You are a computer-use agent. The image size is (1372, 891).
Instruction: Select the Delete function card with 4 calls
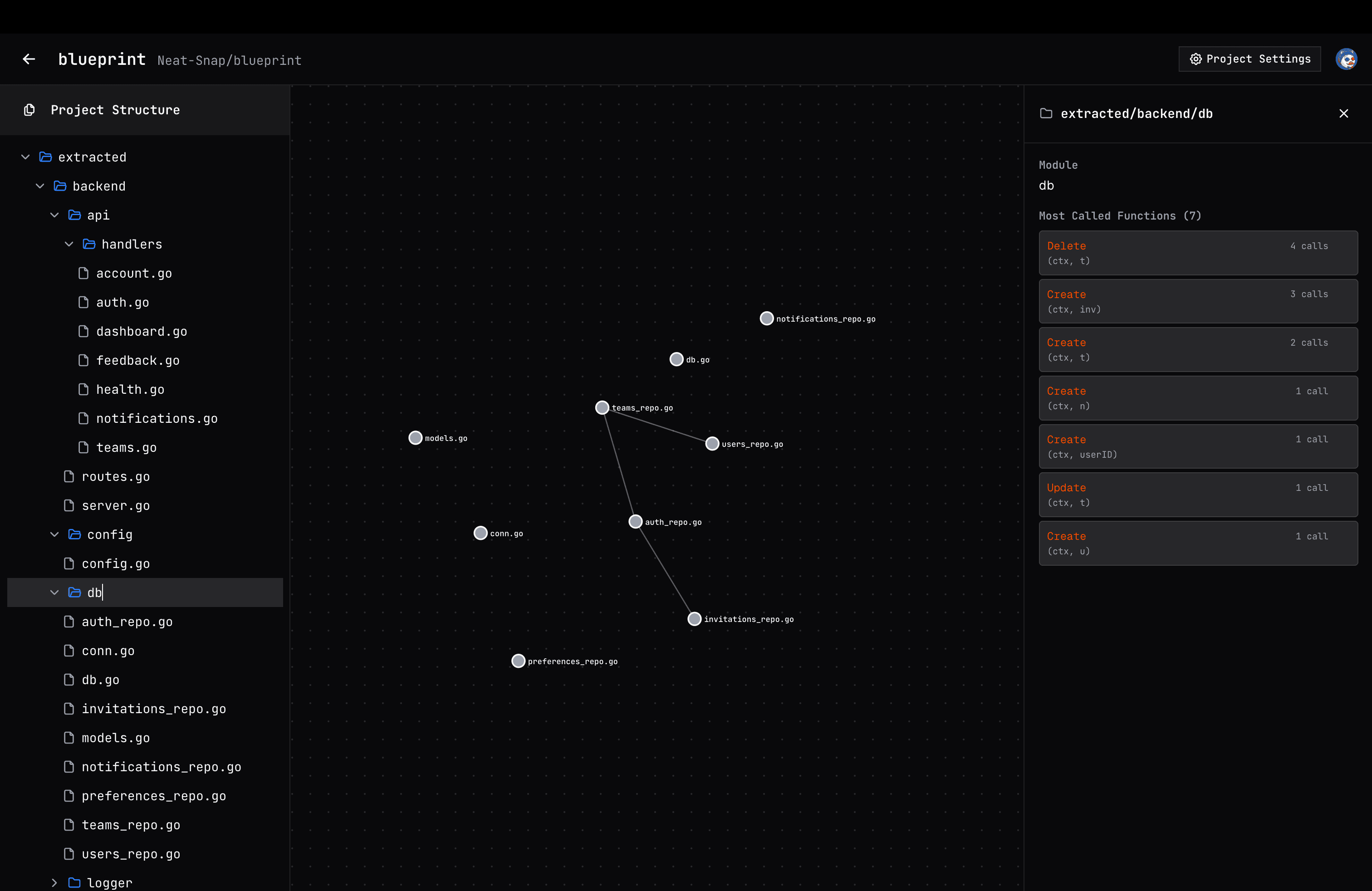[x=1198, y=252]
